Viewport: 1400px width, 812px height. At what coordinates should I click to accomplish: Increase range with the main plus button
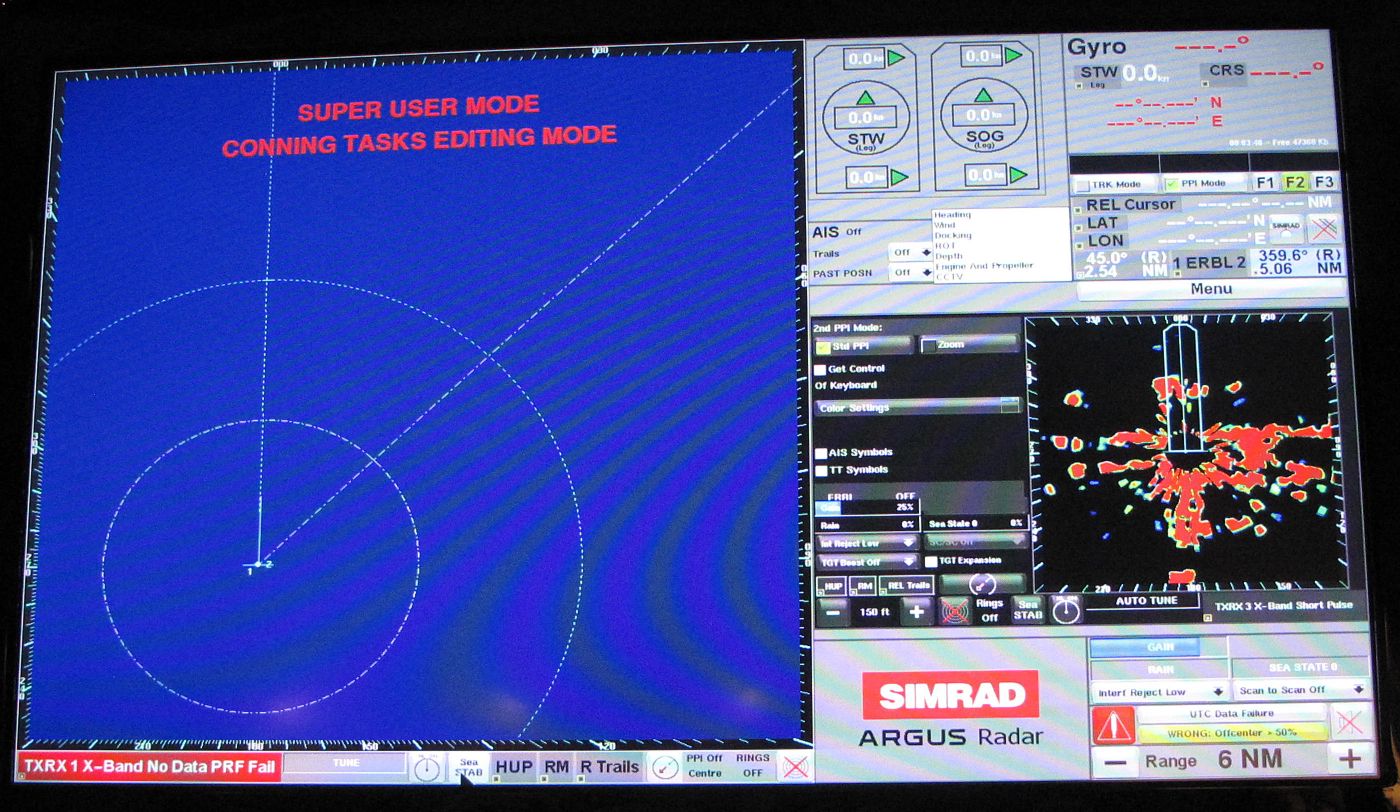click(x=1350, y=760)
